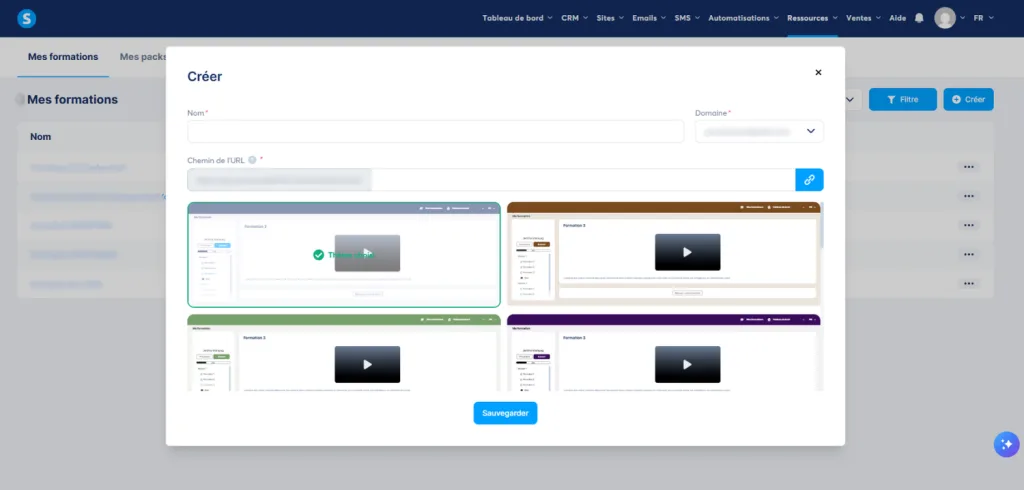Click the link icon beside URL path
This screenshot has height=490, width=1024.
pyautogui.click(x=809, y=180)
